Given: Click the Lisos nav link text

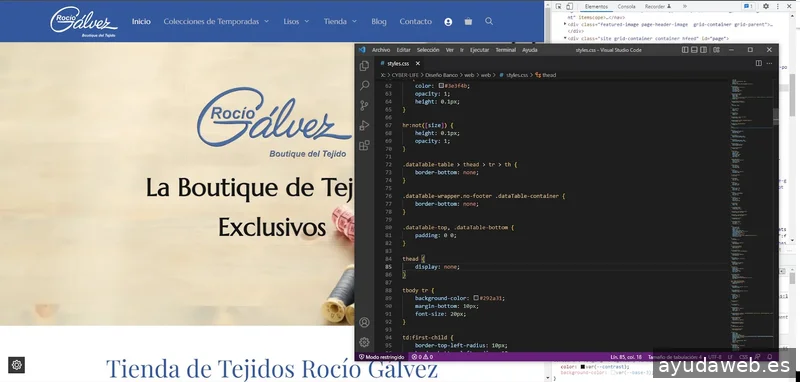Looking at the screenshot, I should click(291, 21).
